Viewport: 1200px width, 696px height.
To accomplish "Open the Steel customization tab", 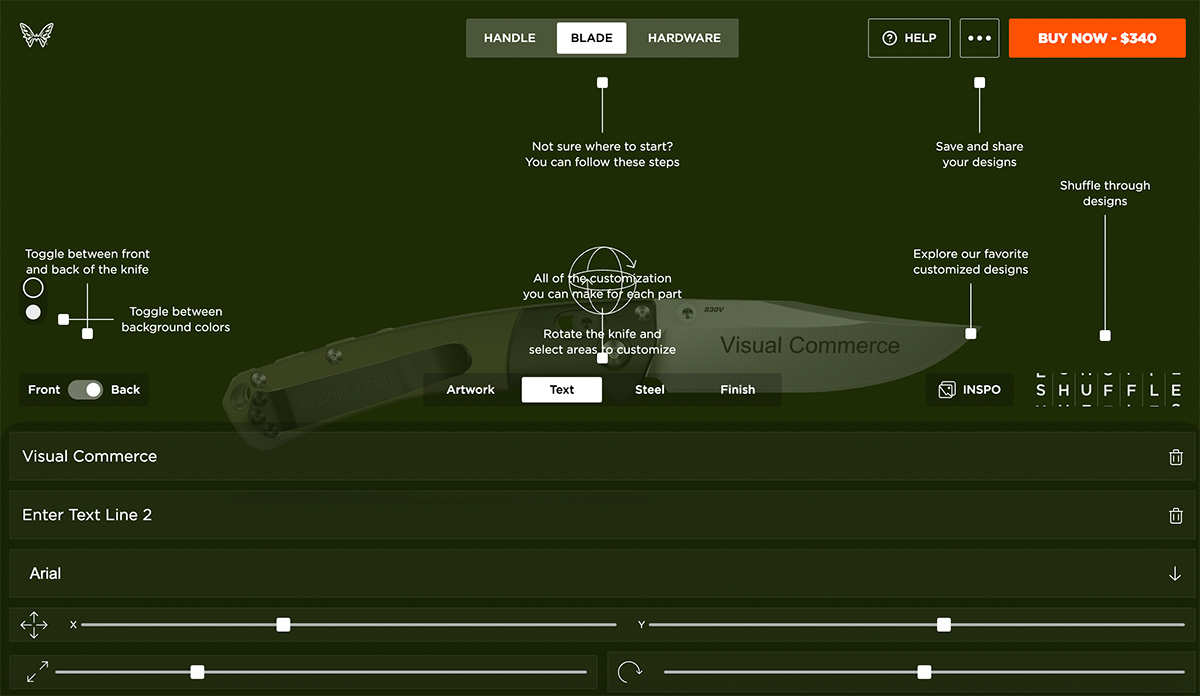I will point(650,390).
